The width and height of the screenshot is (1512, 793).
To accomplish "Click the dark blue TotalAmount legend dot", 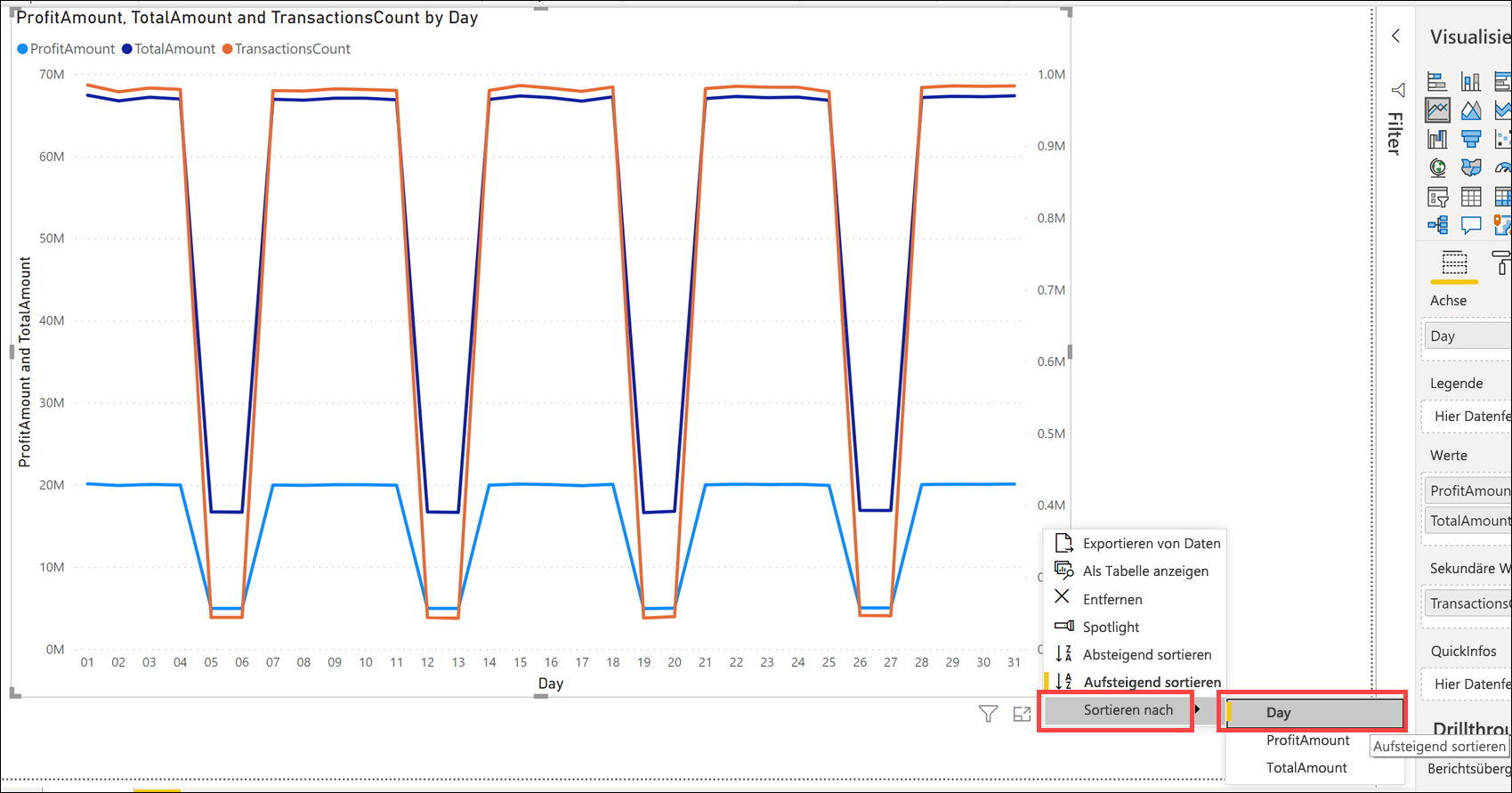I will coord(127,49).
